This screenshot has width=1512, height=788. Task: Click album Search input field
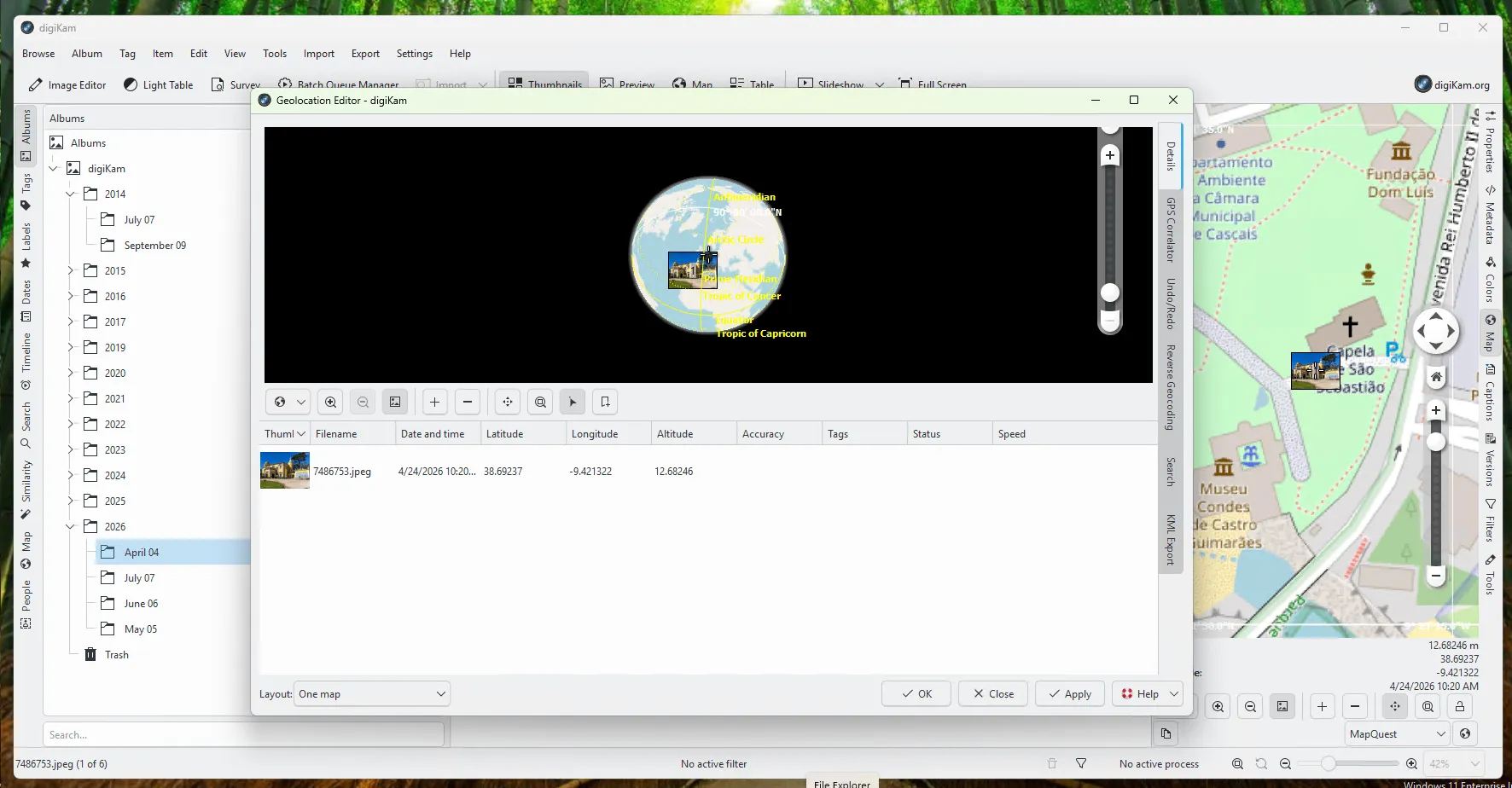pyautogui.click(x=244, y=735)
